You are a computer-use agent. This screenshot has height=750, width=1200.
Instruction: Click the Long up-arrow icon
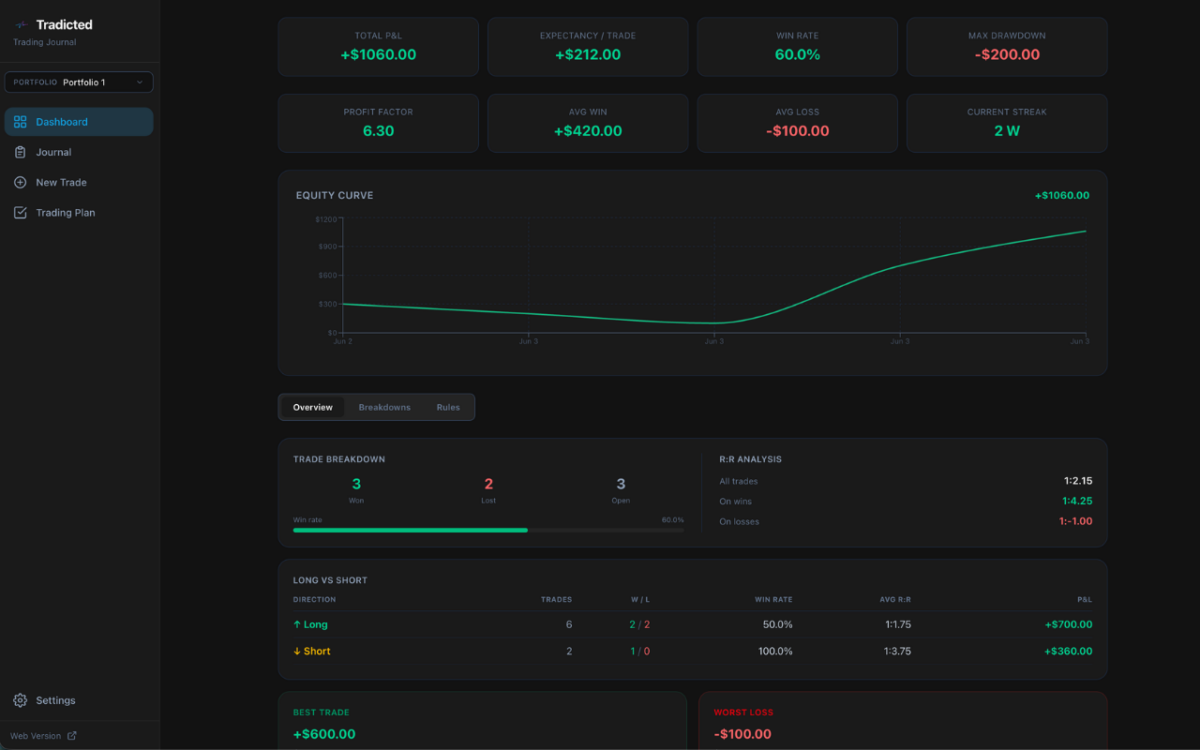pos(297,624)
